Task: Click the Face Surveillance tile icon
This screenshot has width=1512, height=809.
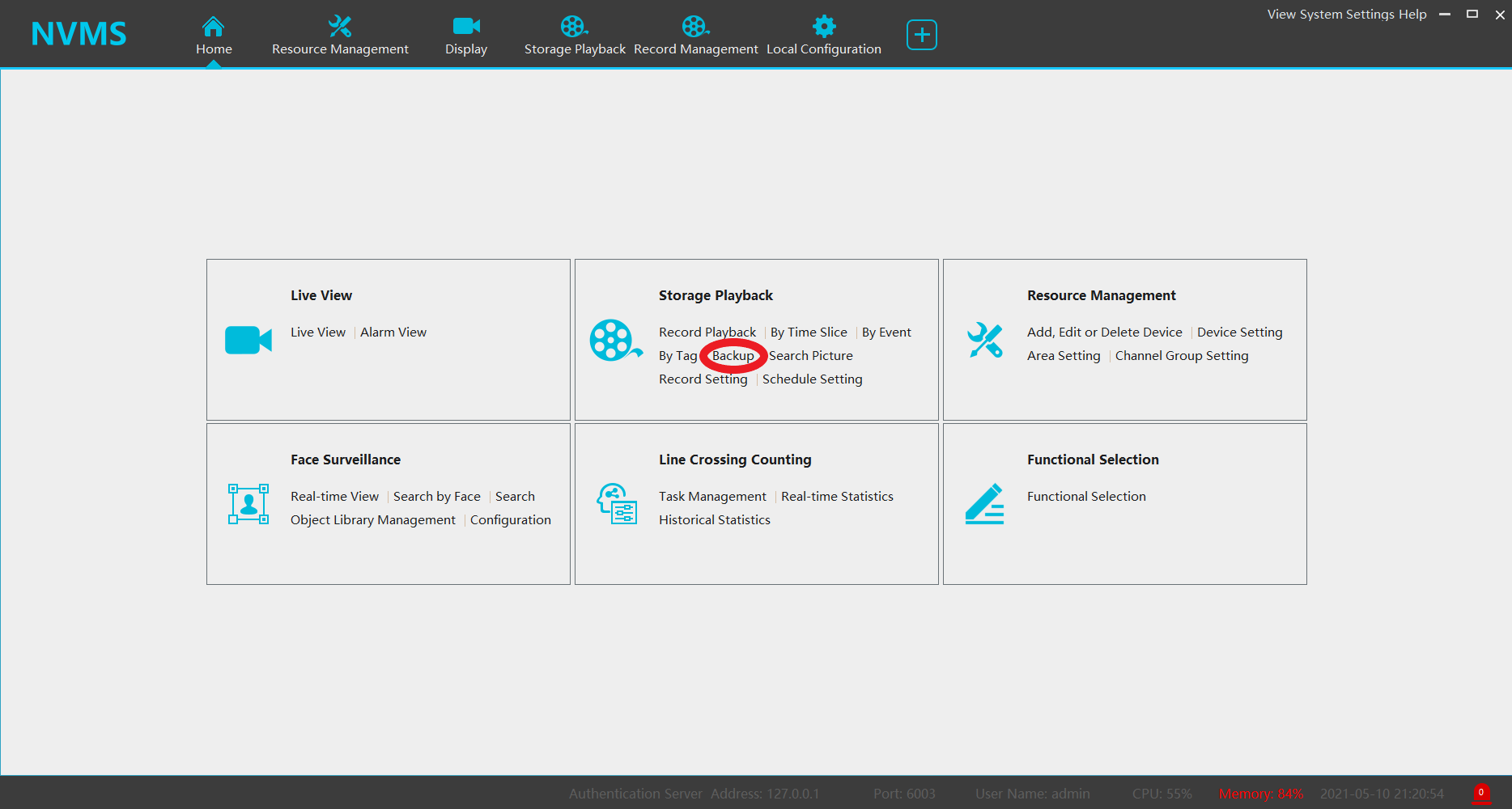Action: [248, 504]
